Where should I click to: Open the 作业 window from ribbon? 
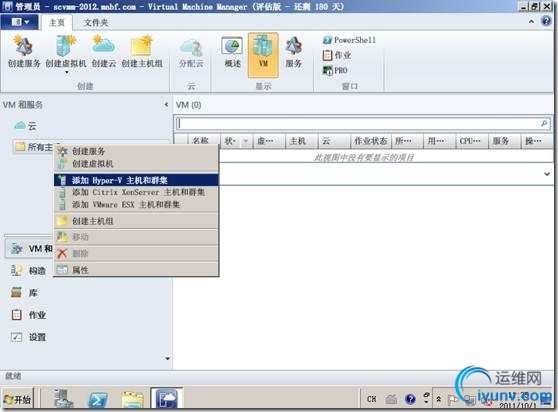pos(337,55)
